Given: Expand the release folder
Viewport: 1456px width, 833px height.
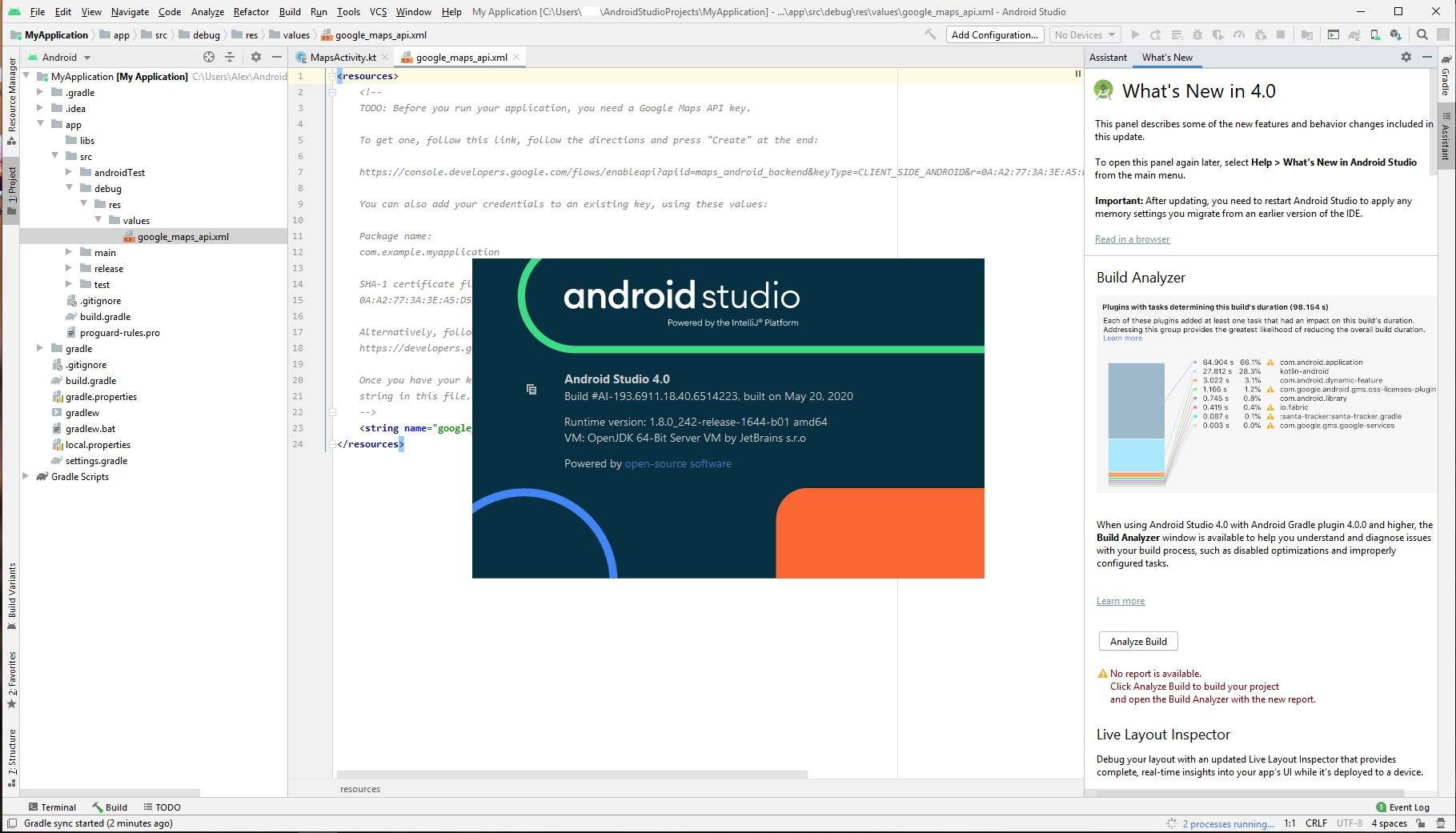Looking at the screenshot, I should [69, 268].
